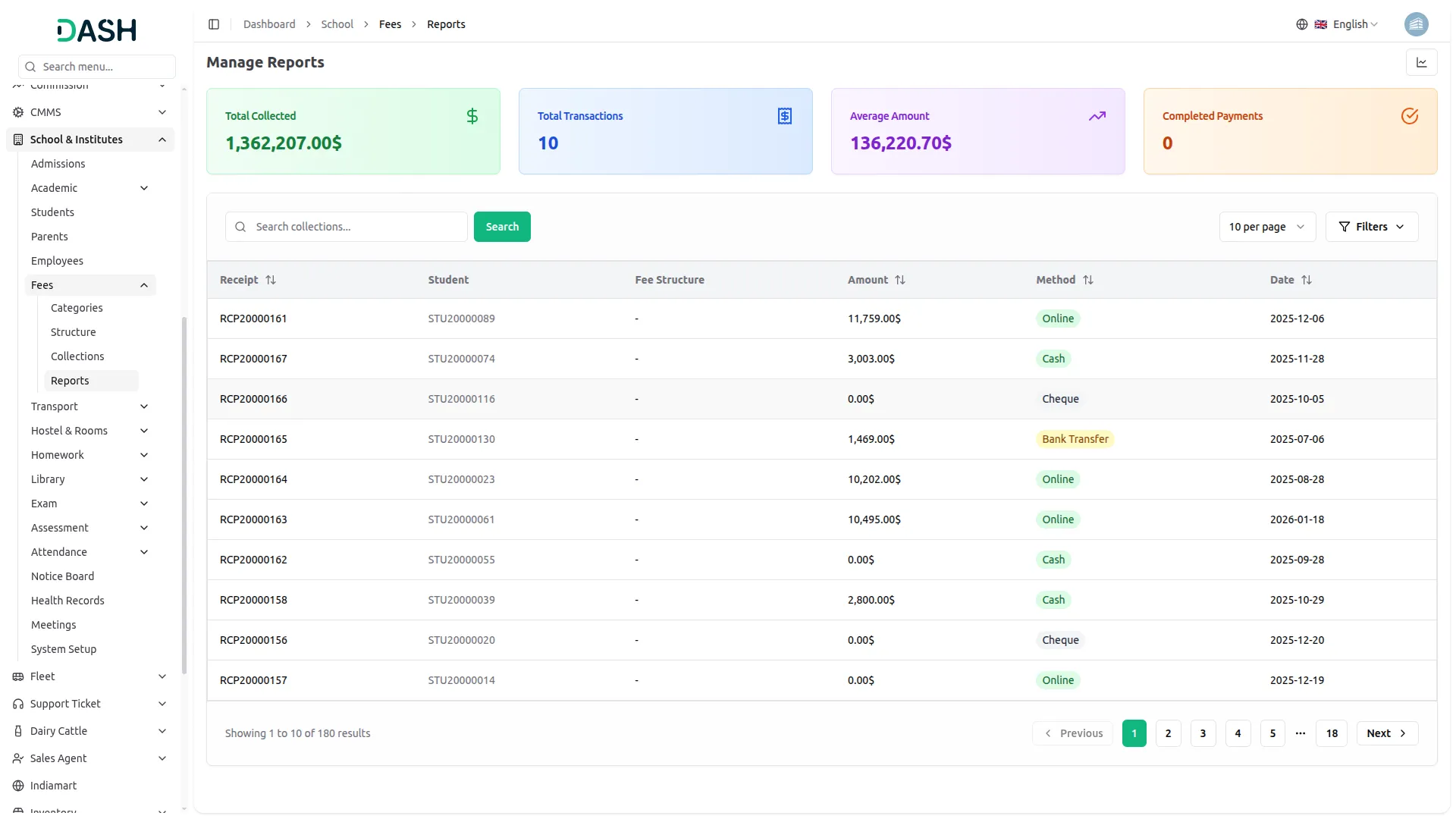Open the 10 per page dropdown
This screenshot has height=819, width=1456.
[1266, 227]
